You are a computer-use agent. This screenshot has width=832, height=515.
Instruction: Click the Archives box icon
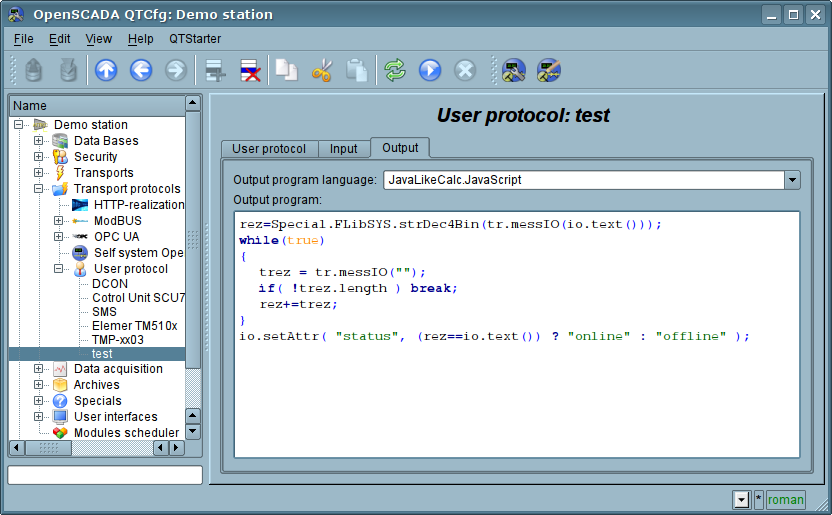60,385
